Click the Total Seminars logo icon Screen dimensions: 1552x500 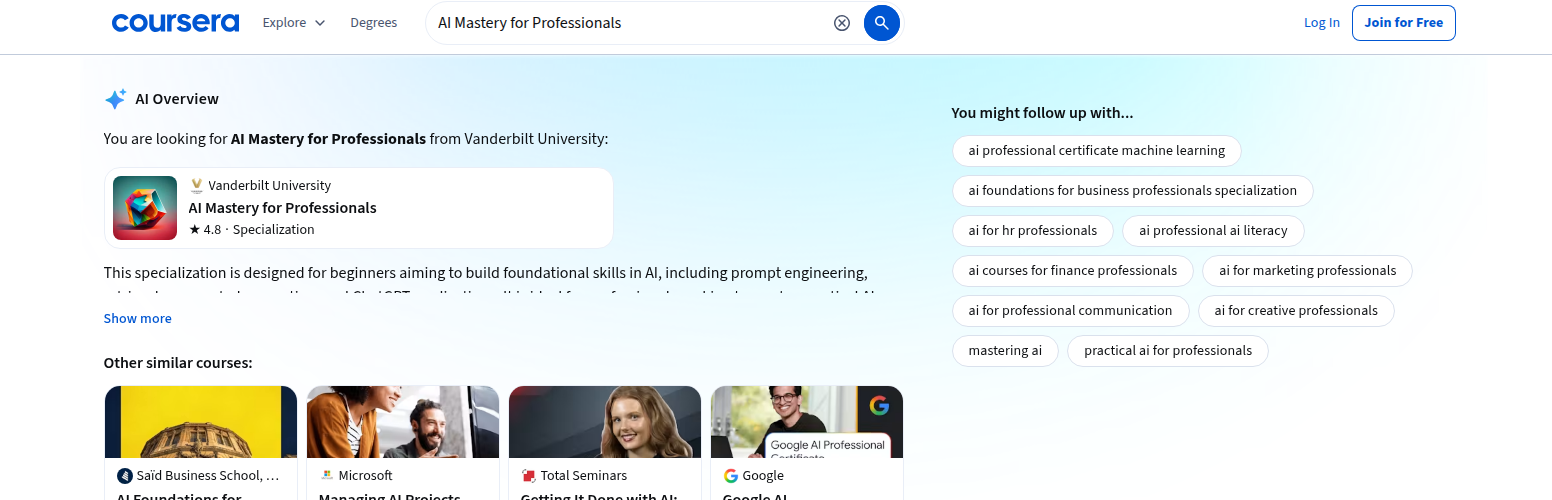pos(529,476)
